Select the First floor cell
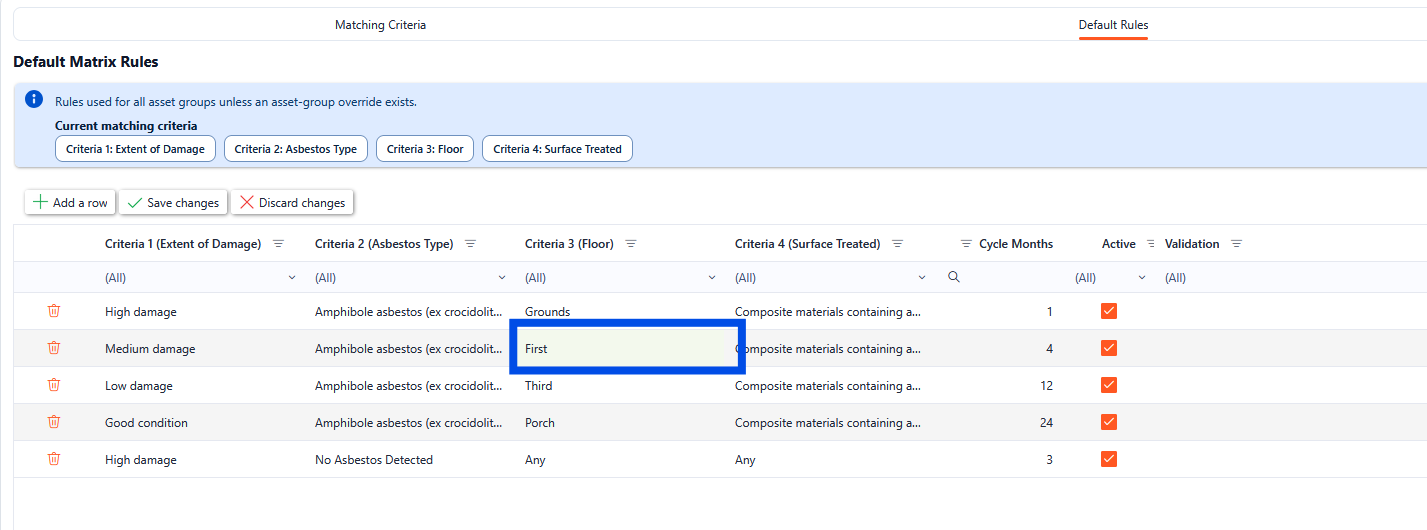The image size is (1427, 530). point(625,349)
